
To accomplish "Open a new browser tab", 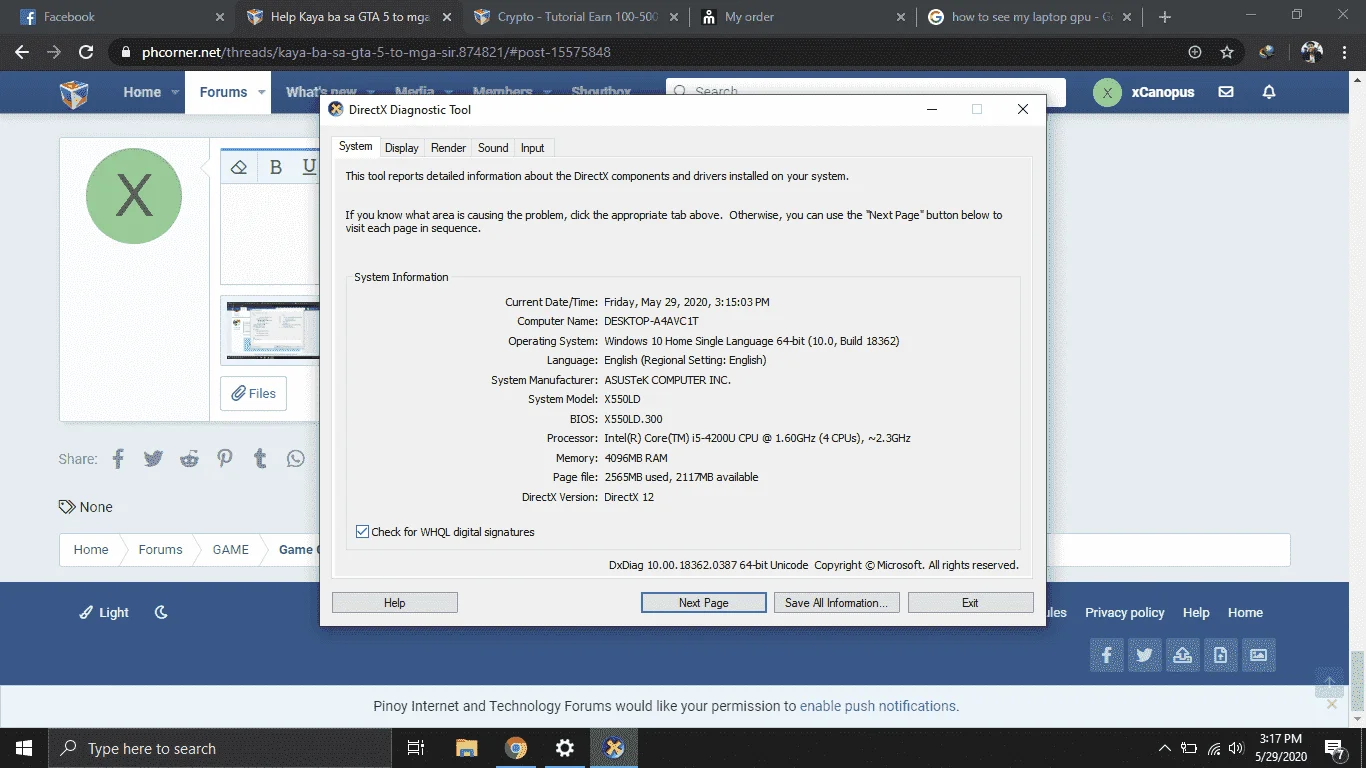I will [1165, 17].
